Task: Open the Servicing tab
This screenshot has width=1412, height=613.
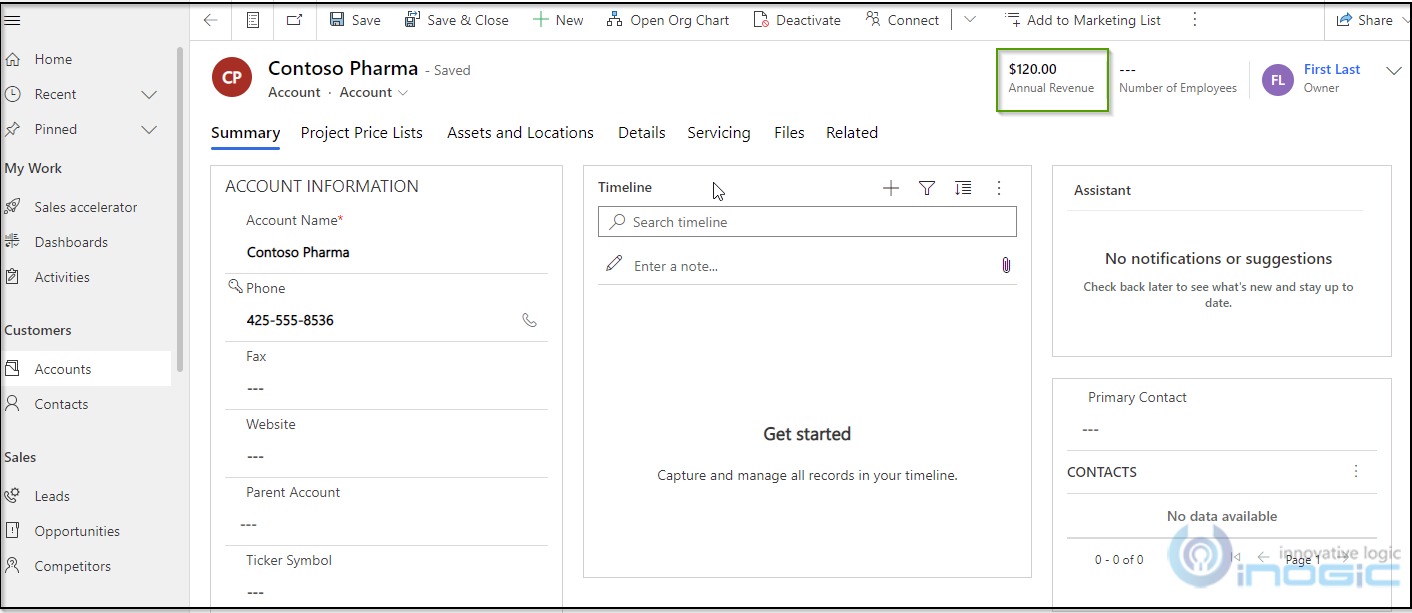Action: point(718,133)
